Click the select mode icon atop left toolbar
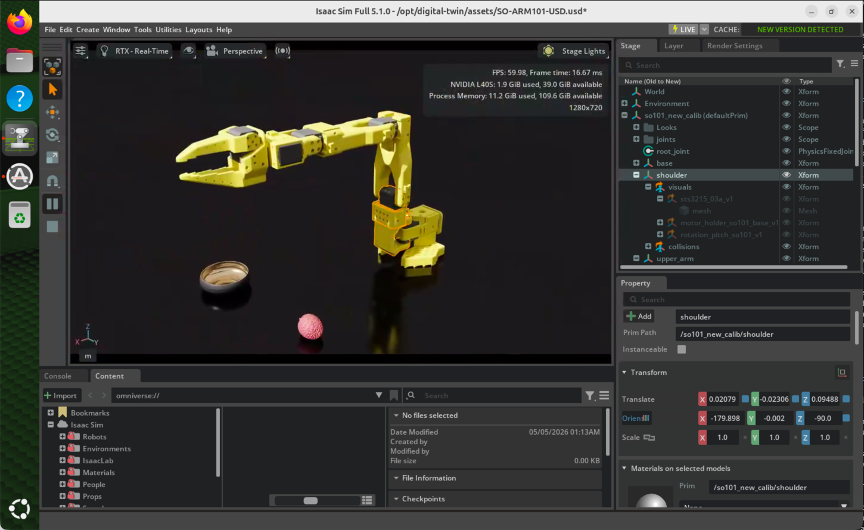Screen dimensions: 864x530 click(x=52, y=67)
